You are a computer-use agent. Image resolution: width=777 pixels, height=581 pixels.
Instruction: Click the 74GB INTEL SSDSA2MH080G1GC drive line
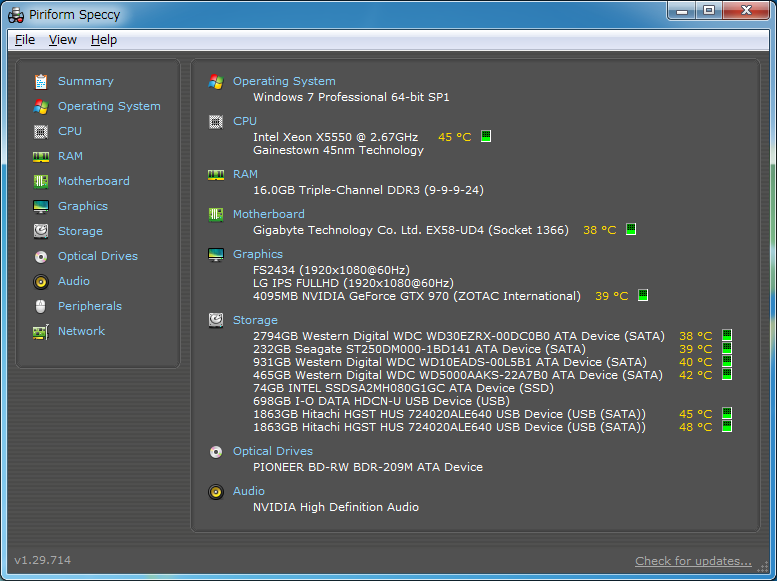coord(403,388)
